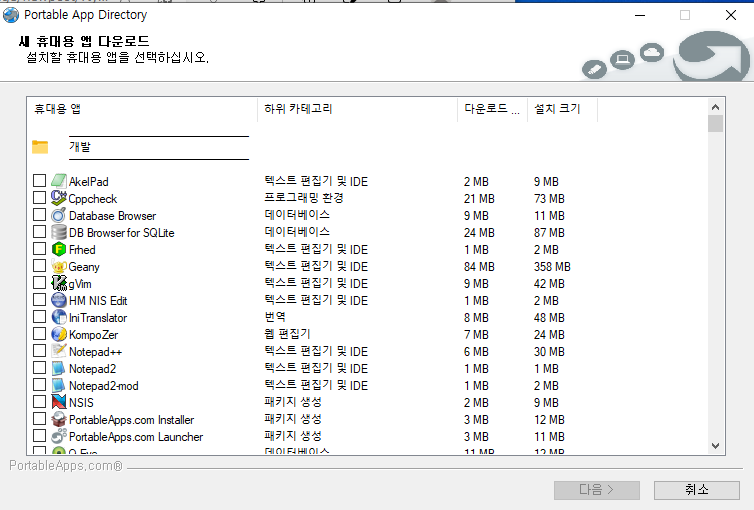Click the Portable App Directory title icon

[11, 15]
